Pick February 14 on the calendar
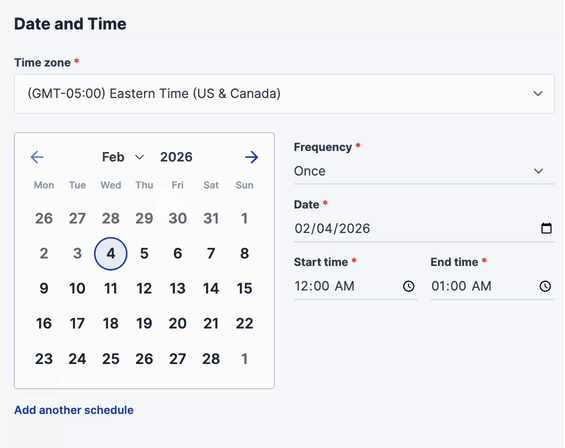 tap(211, 288)
